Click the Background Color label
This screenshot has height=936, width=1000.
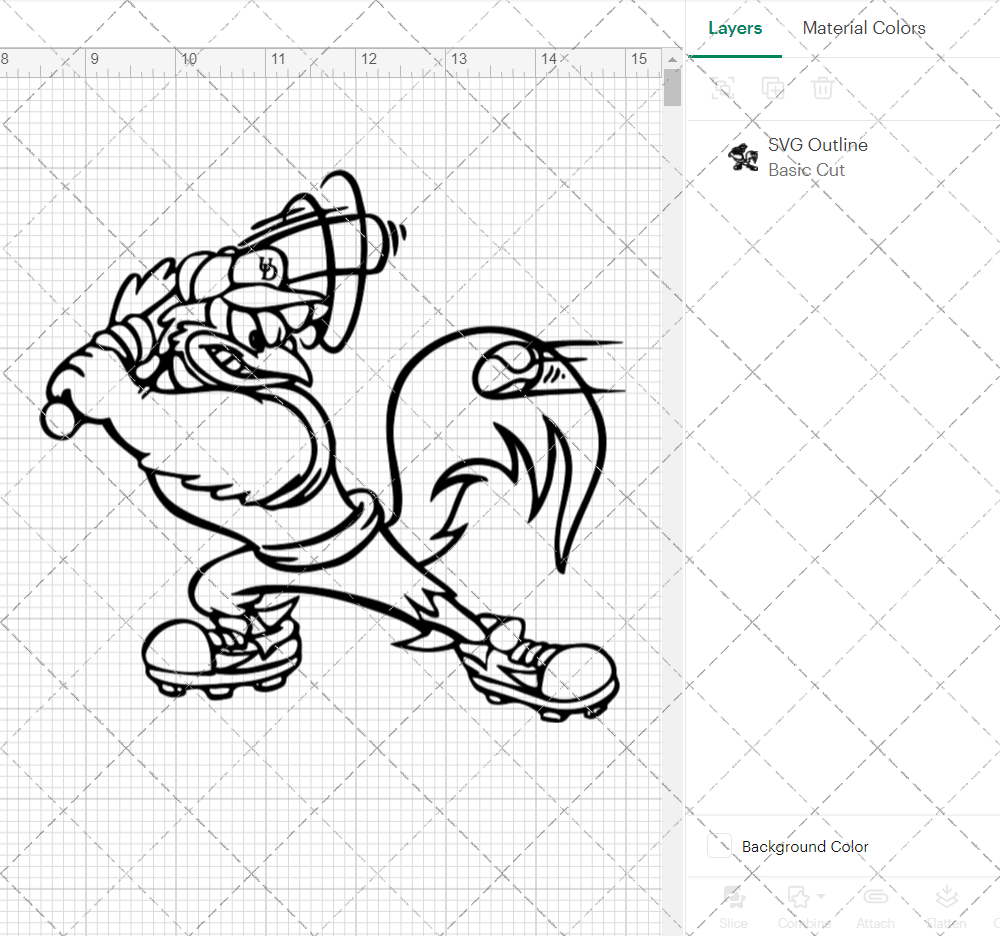(805, 847)
